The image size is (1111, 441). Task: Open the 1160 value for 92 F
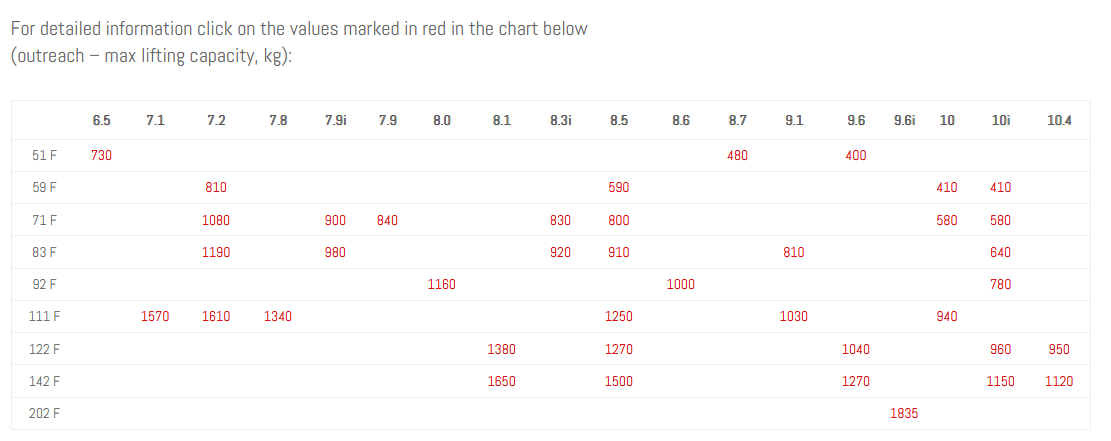point(442,284)
